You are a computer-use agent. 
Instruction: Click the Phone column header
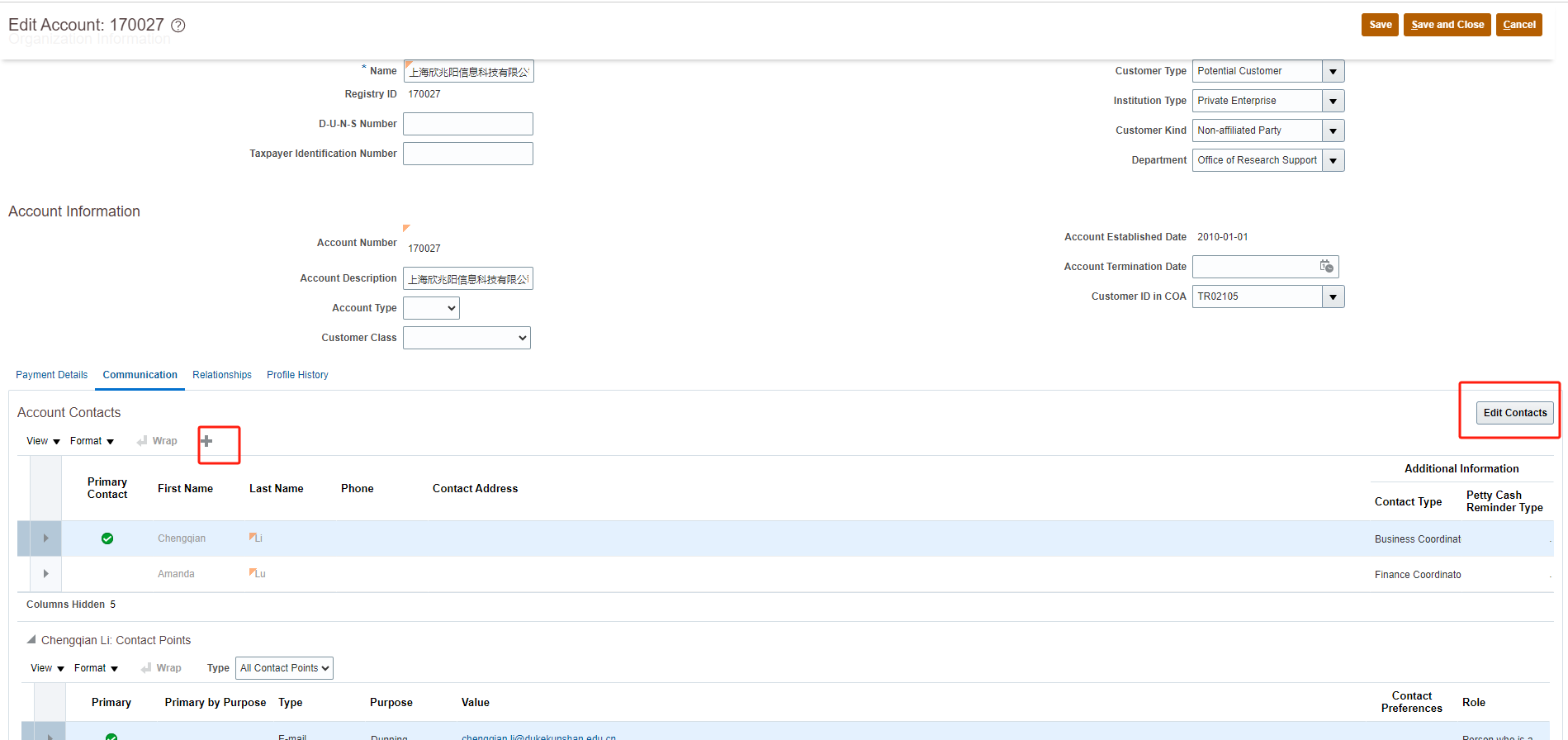(357, 489)
